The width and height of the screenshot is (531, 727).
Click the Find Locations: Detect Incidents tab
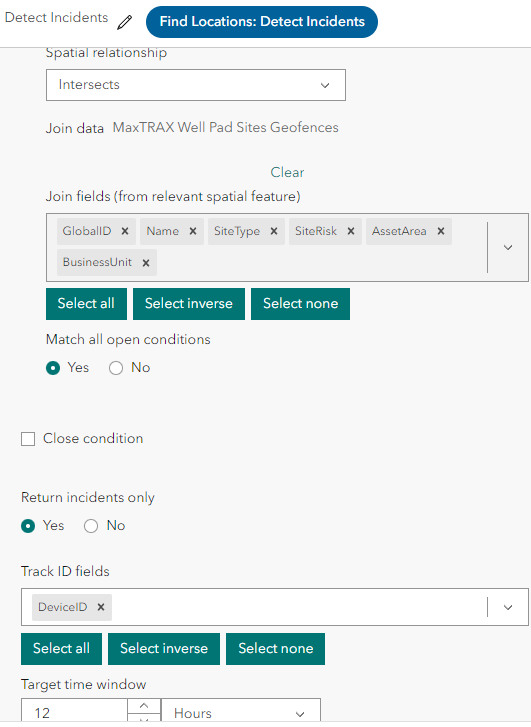[x=262, y=22]
